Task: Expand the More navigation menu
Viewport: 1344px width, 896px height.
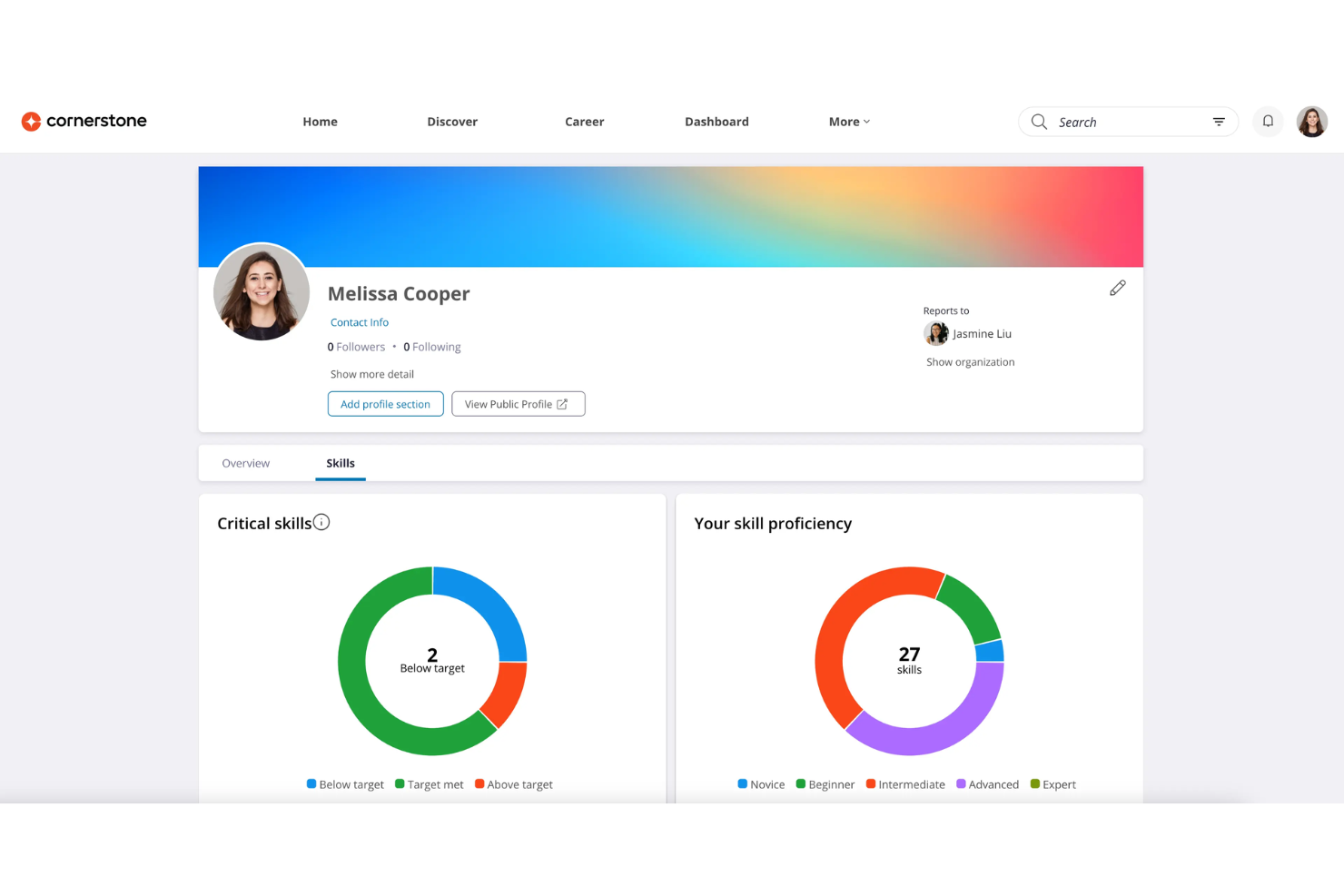Action: [x=848, y=121]
